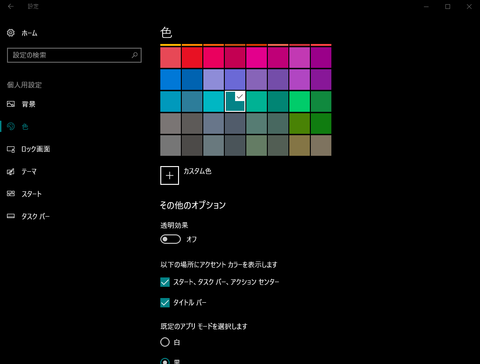
Task: Select the 色 palette icon
Action: tap(11, 126)
